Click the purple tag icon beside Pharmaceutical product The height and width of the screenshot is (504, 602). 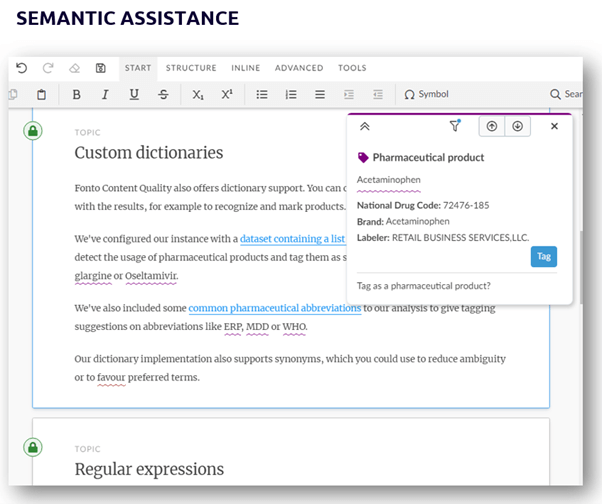pos(363,158)
